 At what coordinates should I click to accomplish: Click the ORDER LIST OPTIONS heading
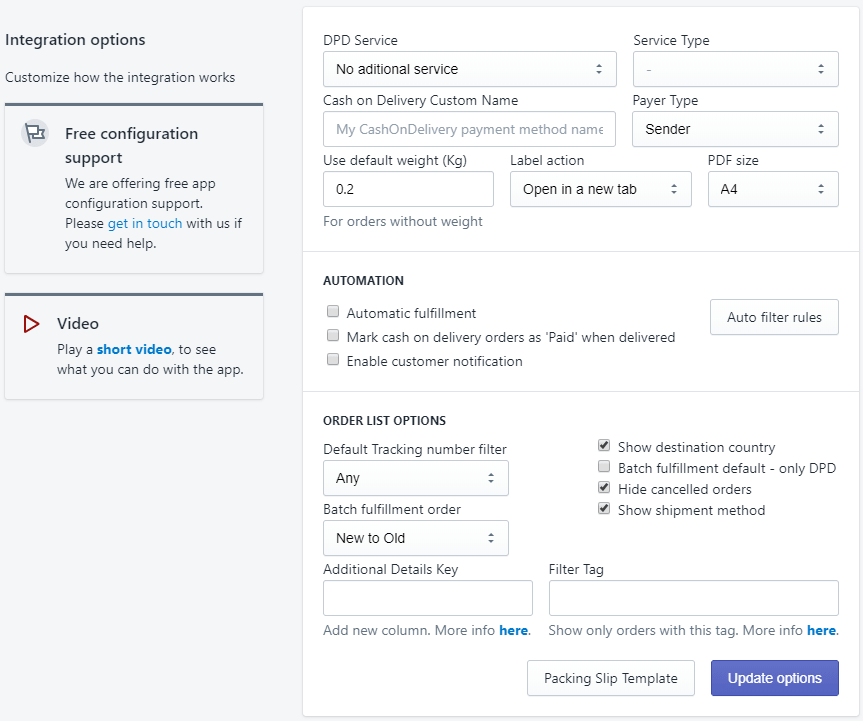(x=384, y=420)
